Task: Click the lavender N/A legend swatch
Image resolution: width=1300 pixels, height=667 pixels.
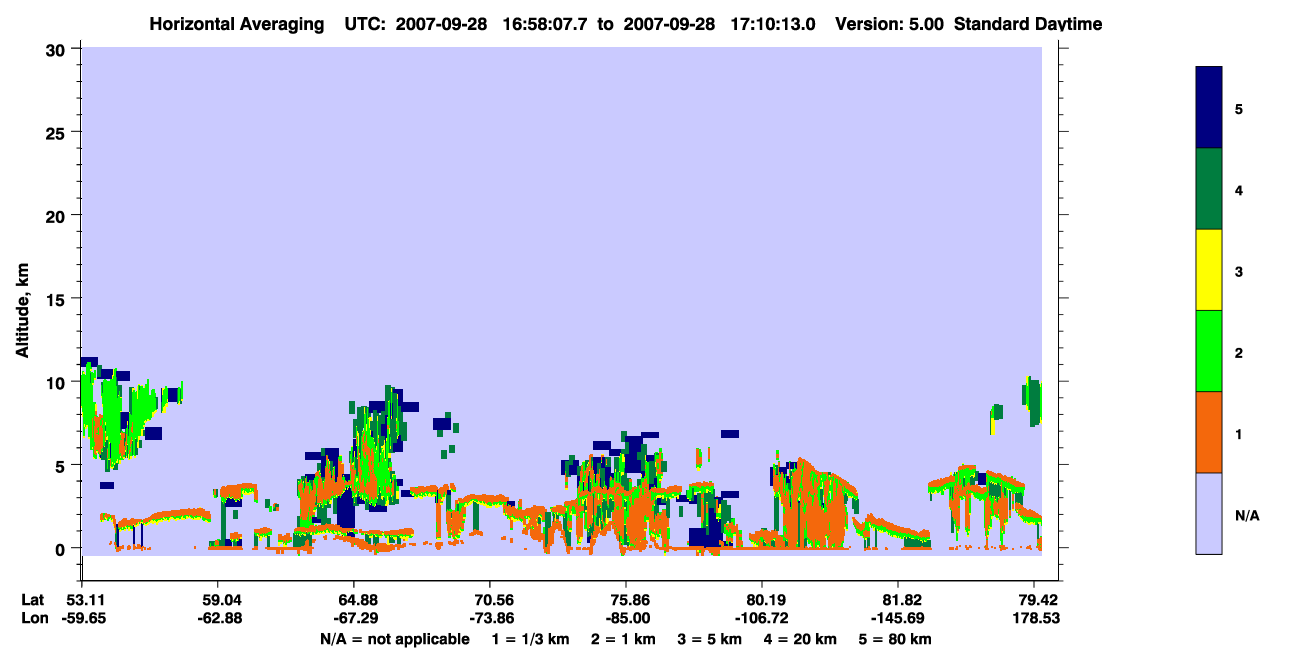Action: tap(1209, 513)
